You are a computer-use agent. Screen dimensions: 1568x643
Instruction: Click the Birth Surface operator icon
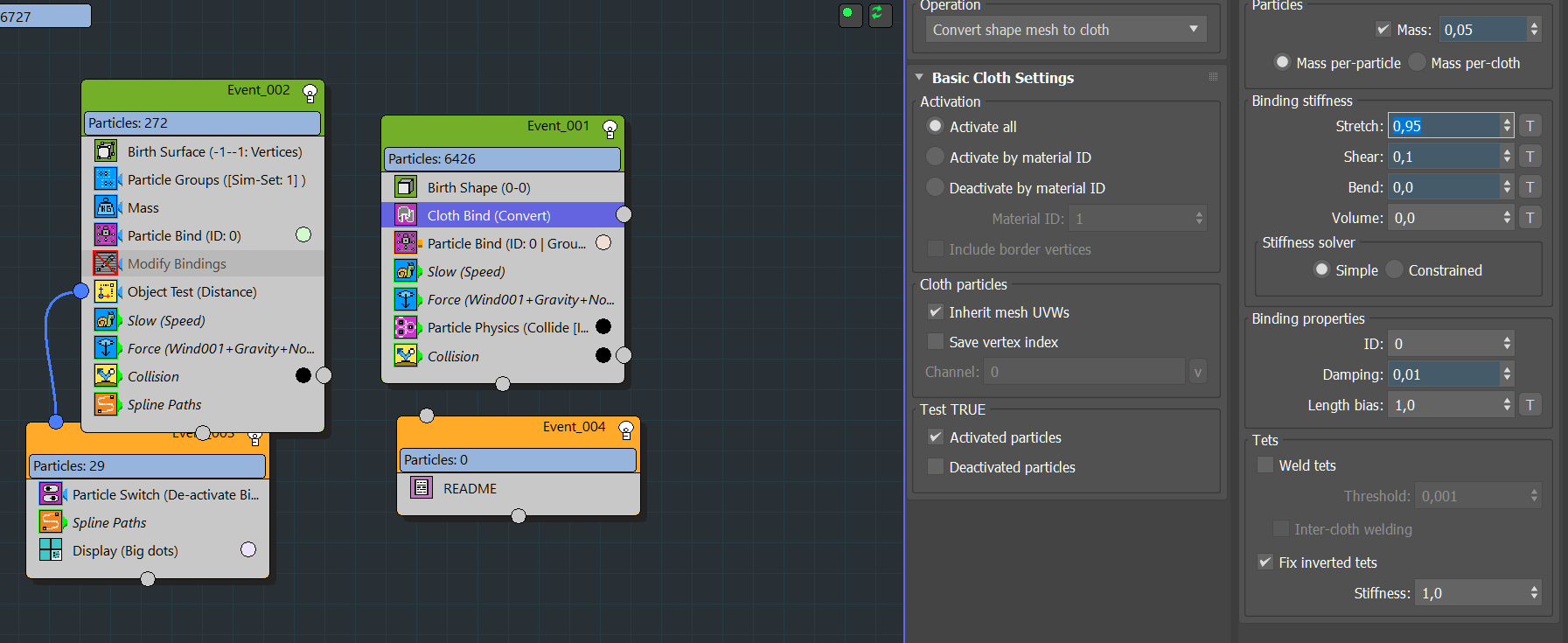tap(106, 151)
